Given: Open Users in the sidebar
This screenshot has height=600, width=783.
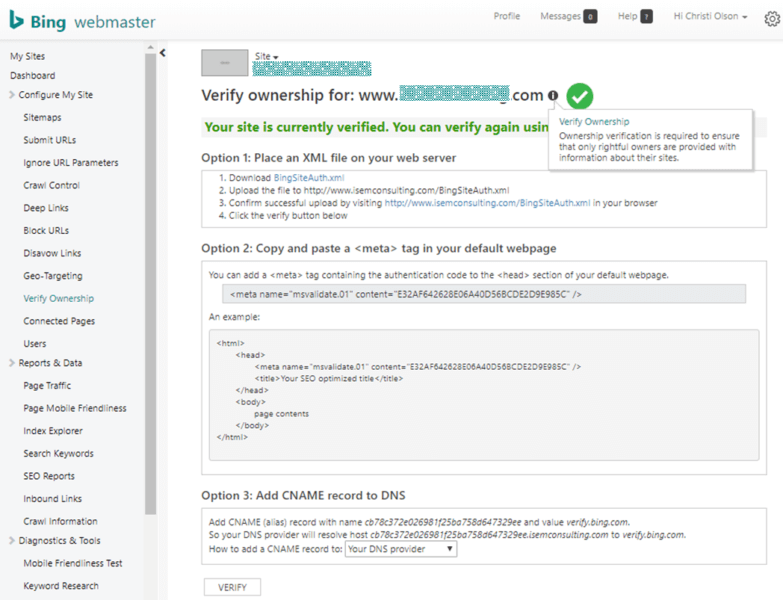Looking at the screenshot, I should pos(34,343).
